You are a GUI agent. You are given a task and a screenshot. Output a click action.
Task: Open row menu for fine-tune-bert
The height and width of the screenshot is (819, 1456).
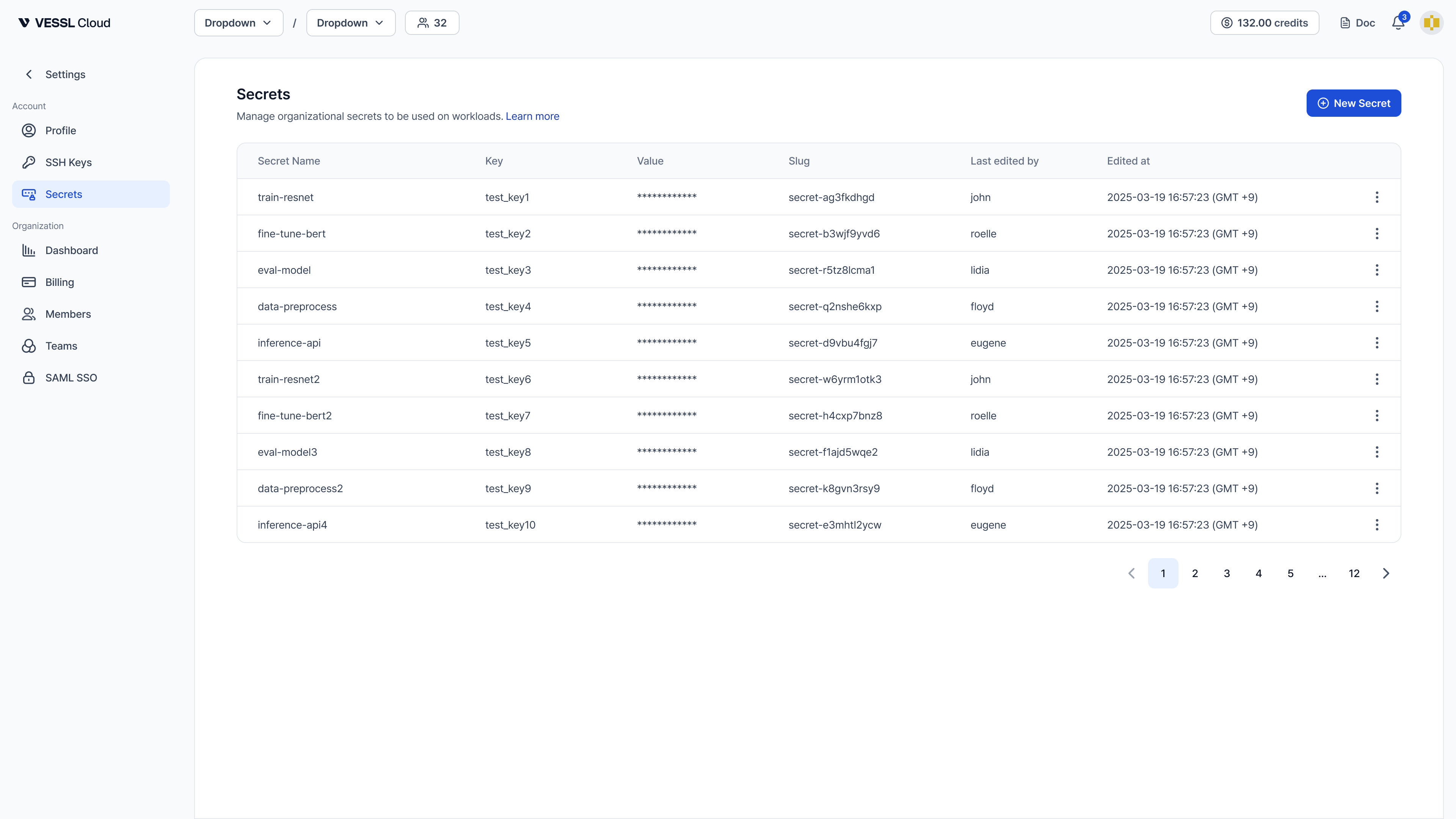pyautogui.click(x=1377, y=234)
